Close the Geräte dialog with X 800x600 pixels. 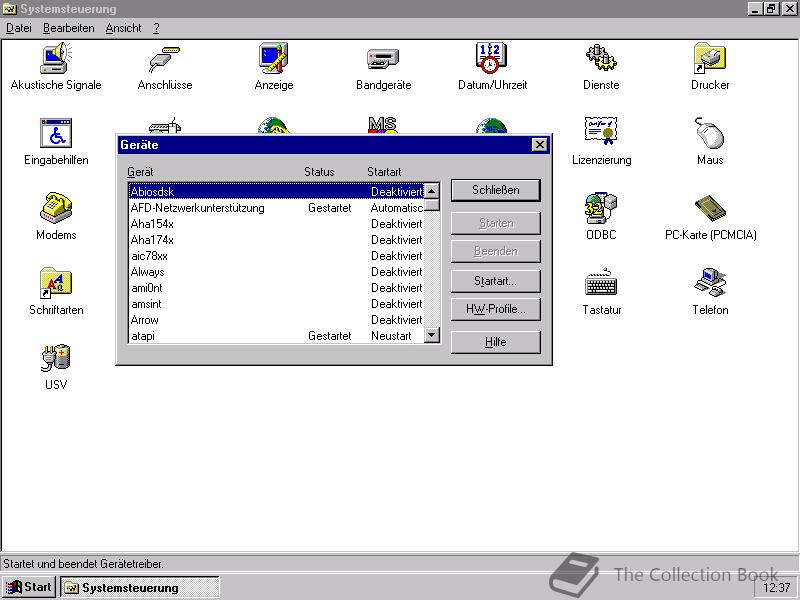click(x=539, y=145)
